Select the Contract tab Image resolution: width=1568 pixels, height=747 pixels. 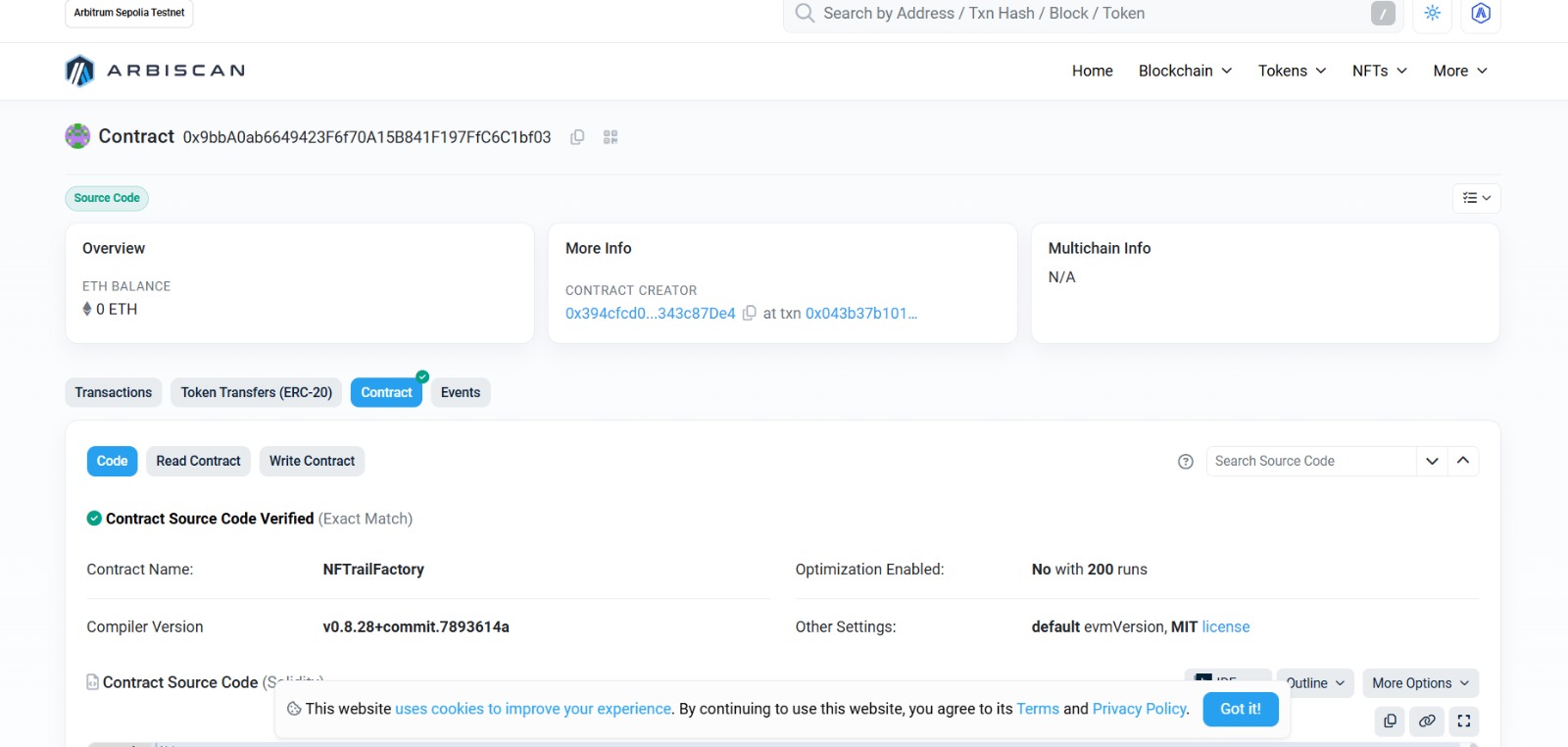pyautogui.click(x=386, y=392)
